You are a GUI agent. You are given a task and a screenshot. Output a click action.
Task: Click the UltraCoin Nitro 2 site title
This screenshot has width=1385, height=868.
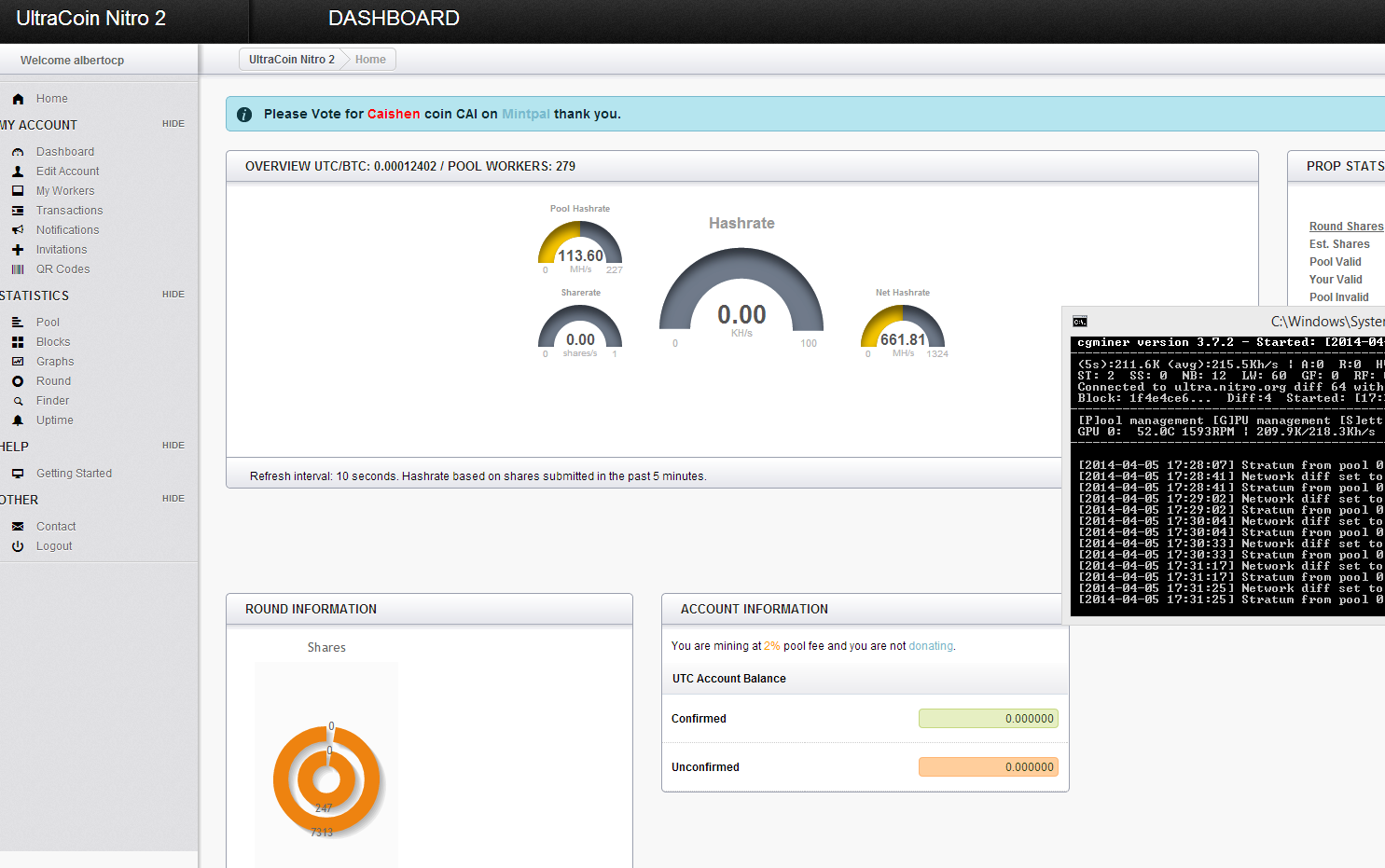click(90, 19)
